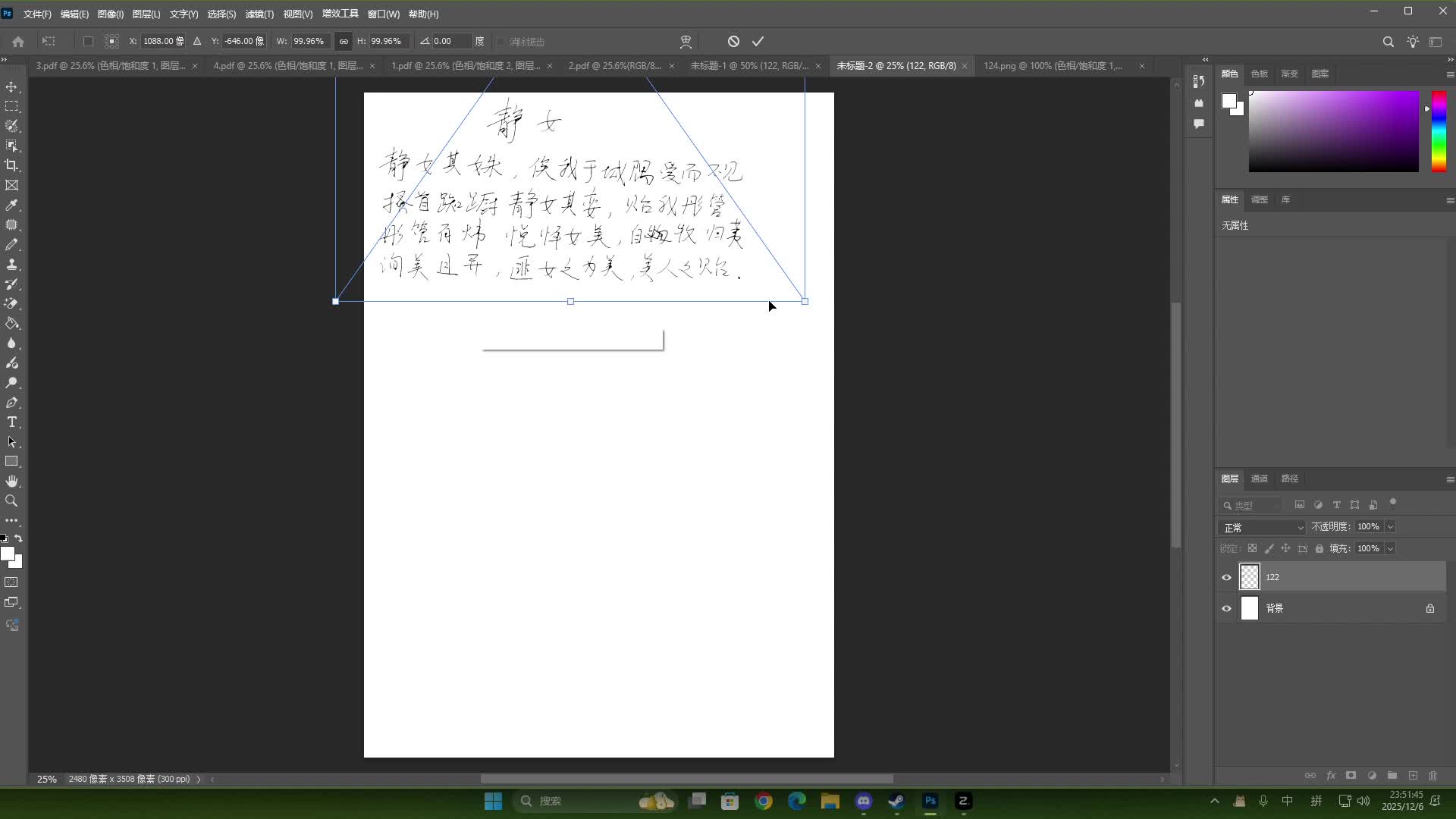This screenshot has width=1456, height=819.
Task: Switch to the 通道 panel tab
Action: pyautogui.click(x=1259, y=479)
